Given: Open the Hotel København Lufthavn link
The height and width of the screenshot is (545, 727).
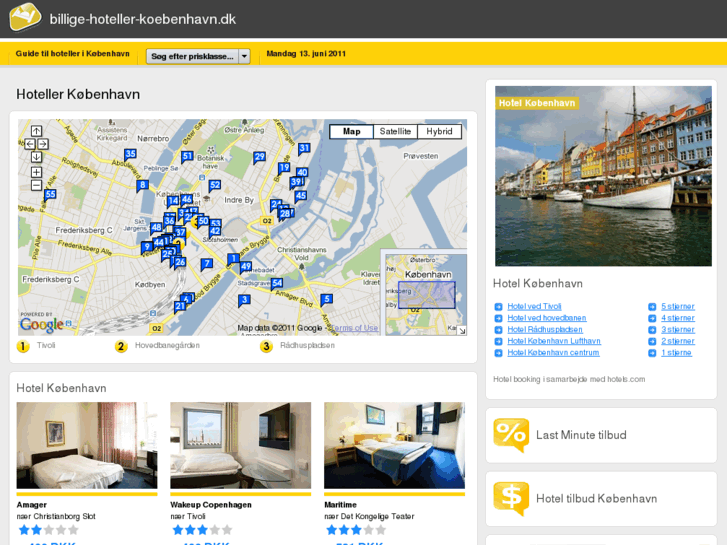Looking at the screenshot, I should [x=554, y=341].
